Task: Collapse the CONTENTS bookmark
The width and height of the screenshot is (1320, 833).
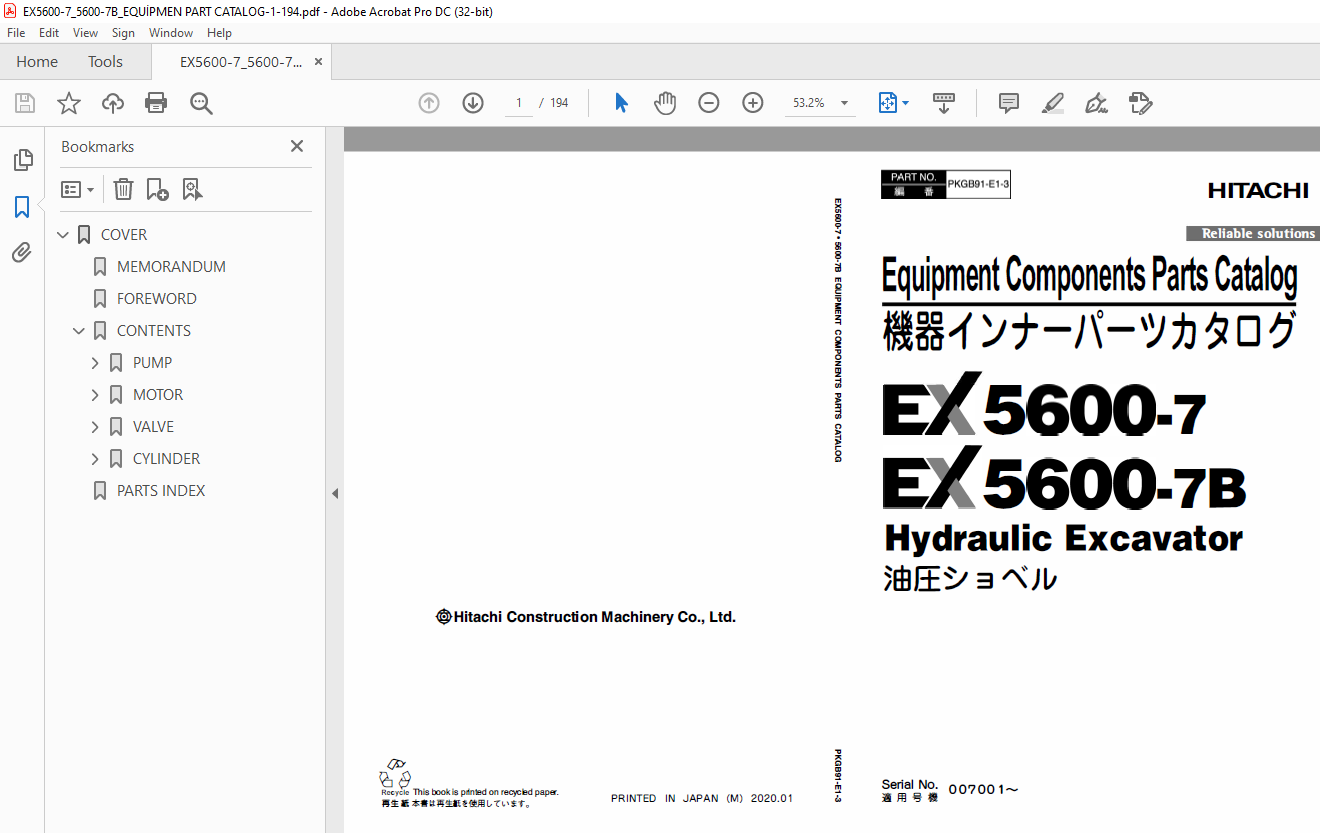Action: point(79,331)
